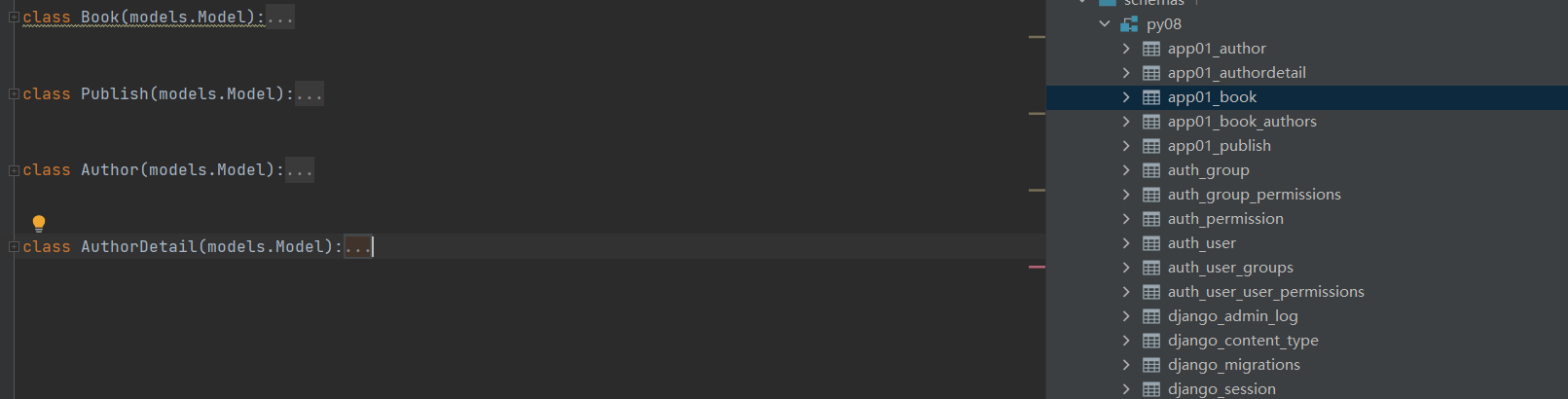
Task: Click the app01_publish table icon
Action: [x=1151, y=146]
